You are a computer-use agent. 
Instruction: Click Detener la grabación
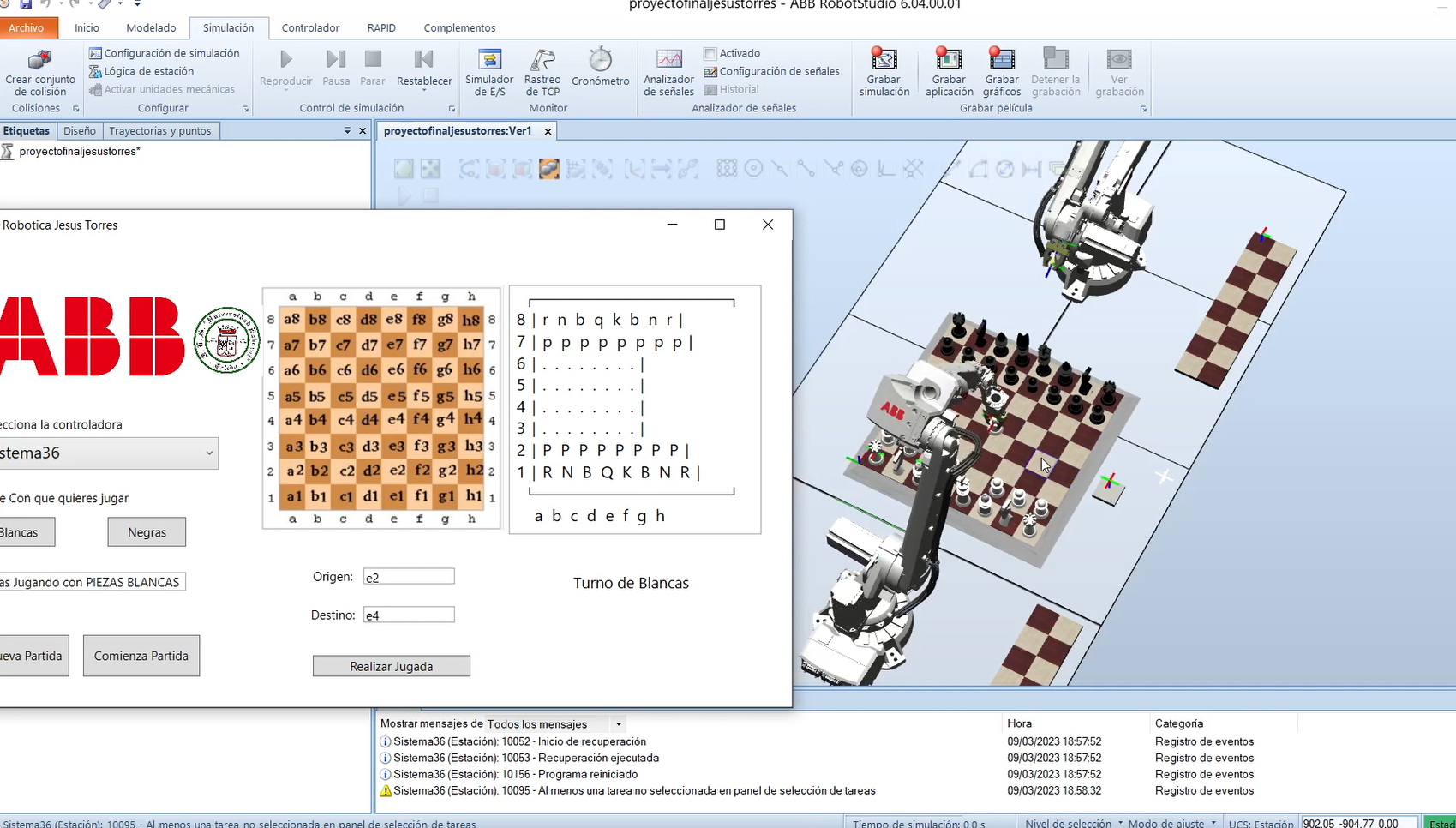point(1056,72)
